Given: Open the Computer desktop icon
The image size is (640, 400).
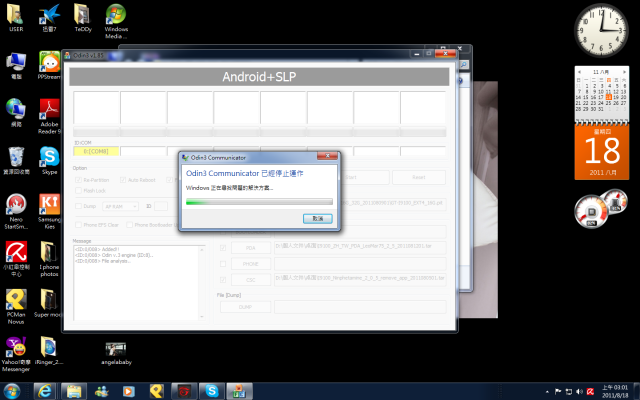Looking at the screenshot, I should click(16, 65).
